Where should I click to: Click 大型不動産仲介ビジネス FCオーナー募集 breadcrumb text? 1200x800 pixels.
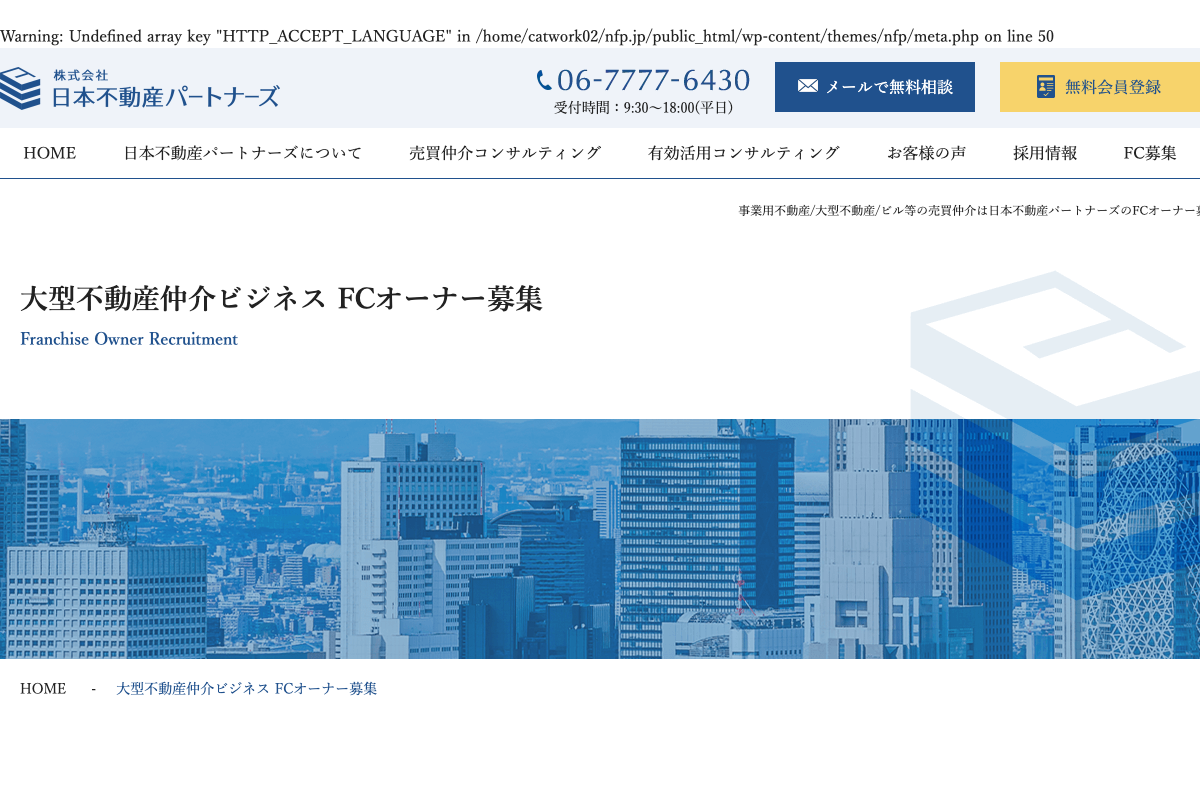coord(247,689)
